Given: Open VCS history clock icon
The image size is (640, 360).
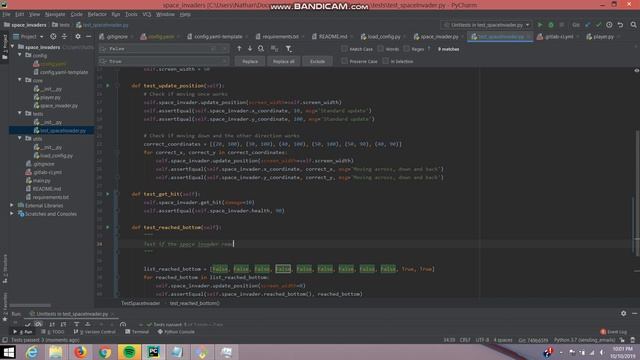Looking at the screenshot, I should [609, 25].
